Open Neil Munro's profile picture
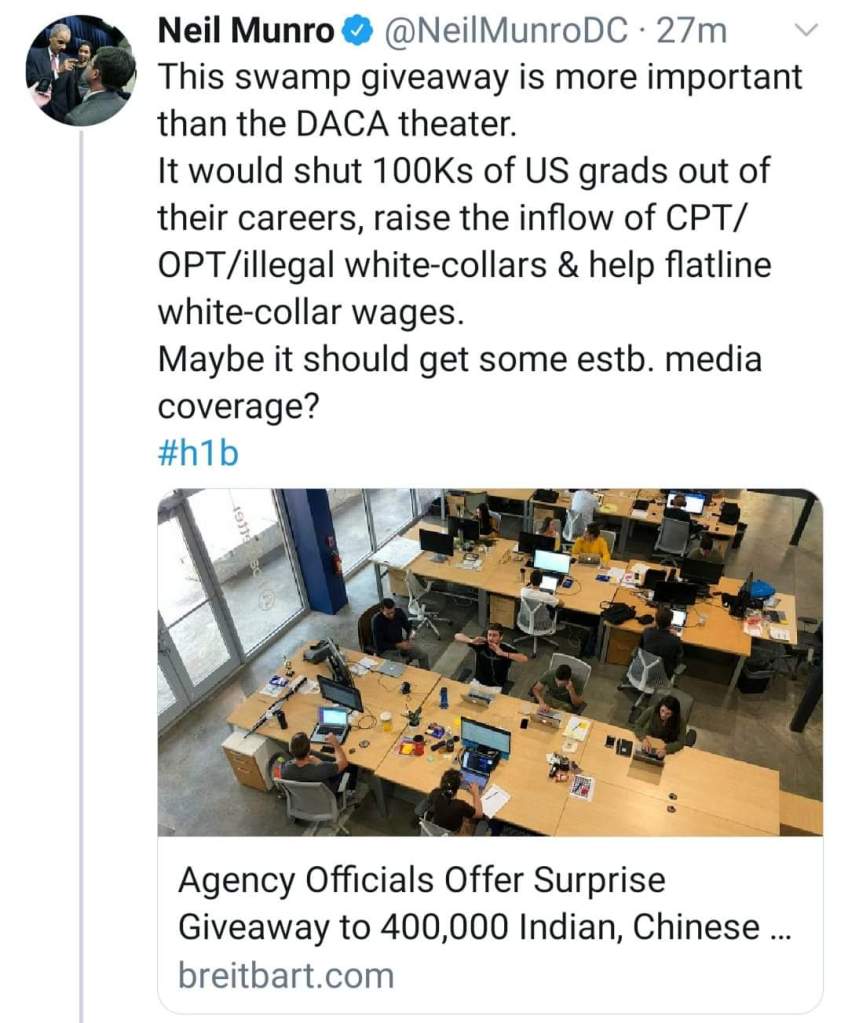Image resolution: width=848 pixels, height=1023 pixels. point(80,70)
